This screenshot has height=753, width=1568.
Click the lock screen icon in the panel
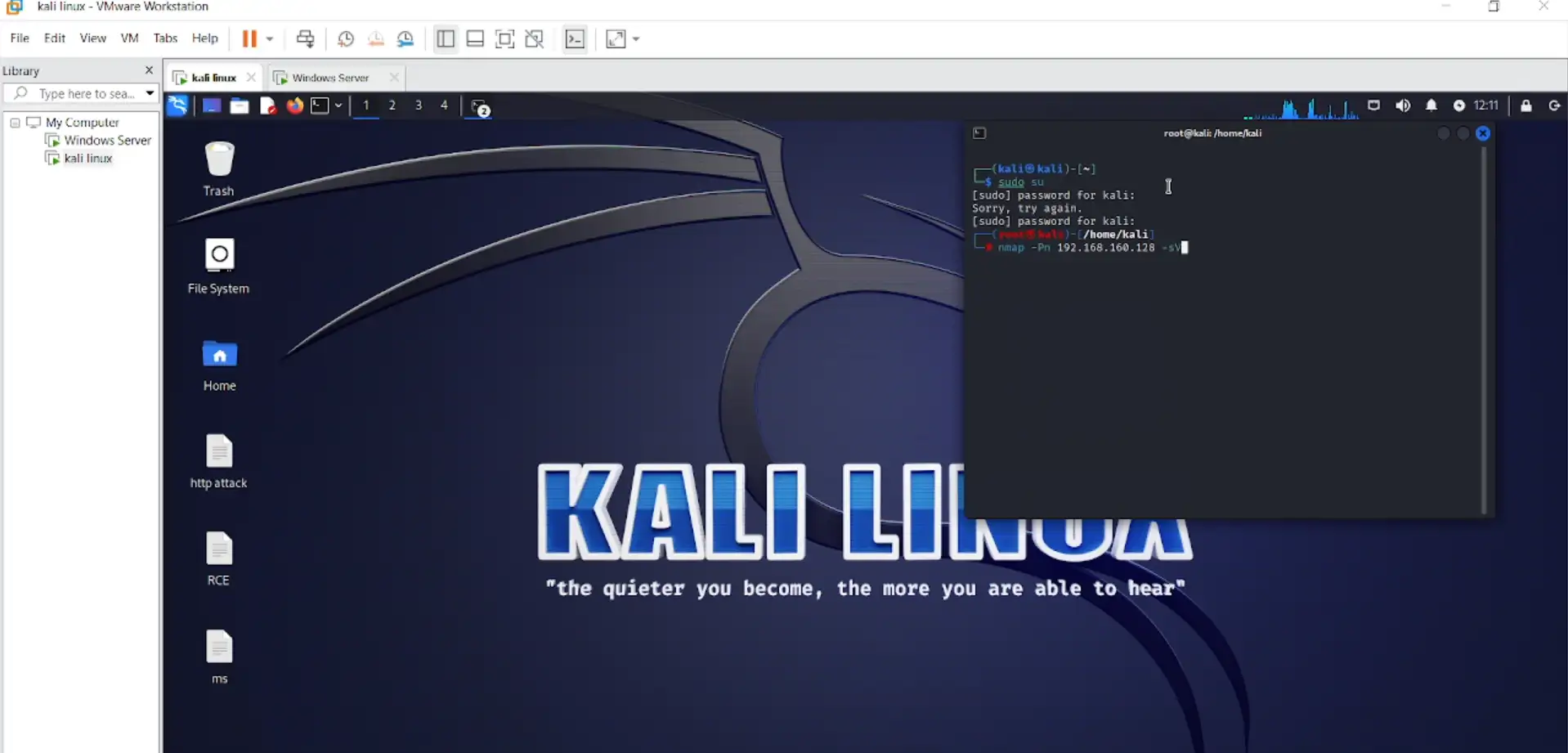click(1525, 105)
